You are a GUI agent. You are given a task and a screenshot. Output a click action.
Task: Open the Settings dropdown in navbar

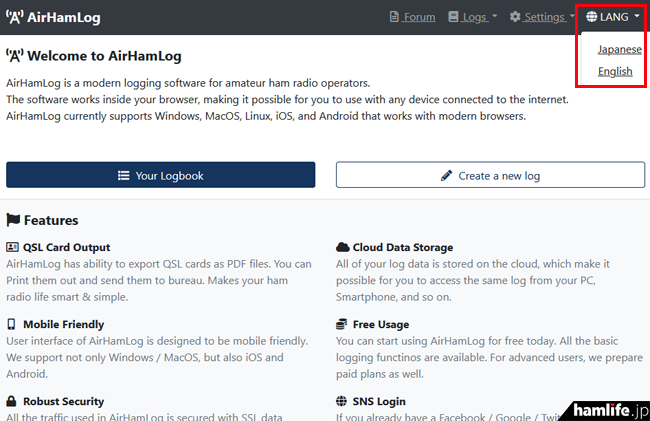541,17
